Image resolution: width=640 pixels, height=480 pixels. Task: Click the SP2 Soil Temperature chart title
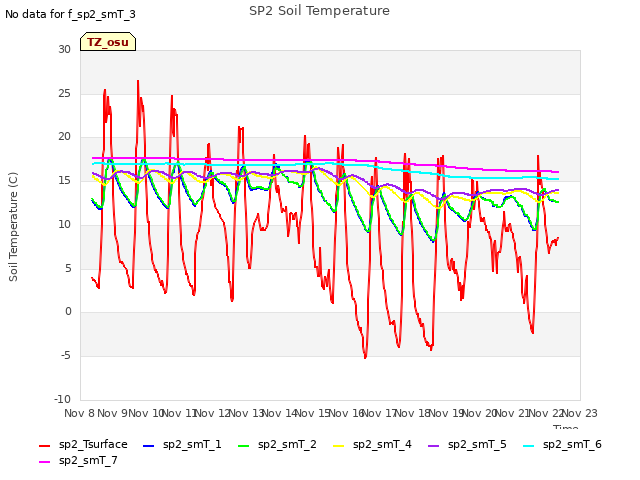pos(319,11)
